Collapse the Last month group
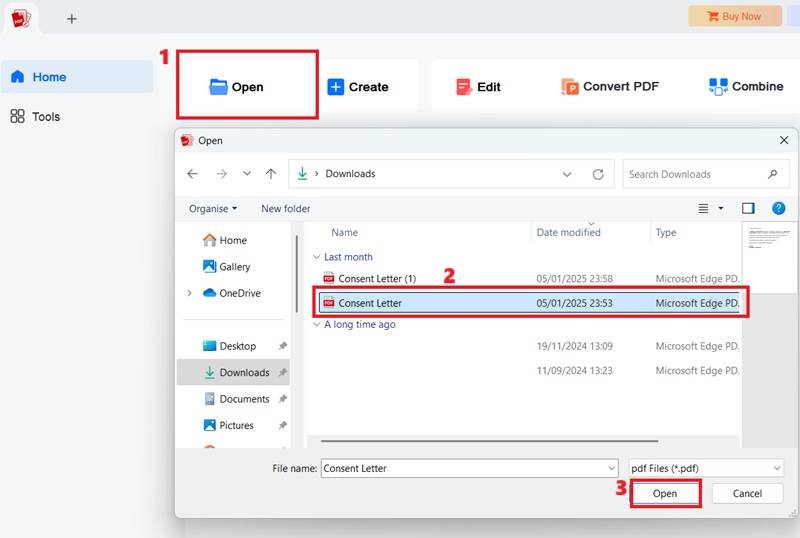This screenshot has height=538, width=800. 316,257
